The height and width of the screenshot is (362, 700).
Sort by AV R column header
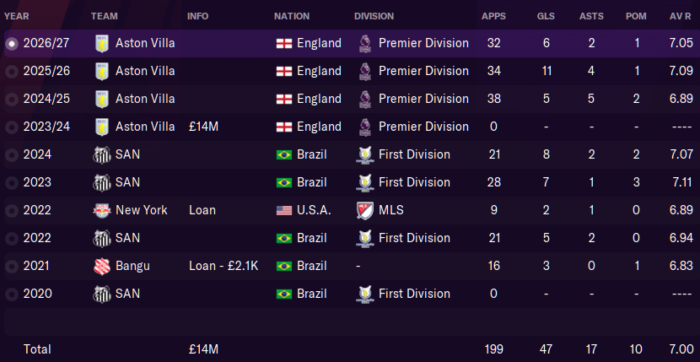pos(680,17)
